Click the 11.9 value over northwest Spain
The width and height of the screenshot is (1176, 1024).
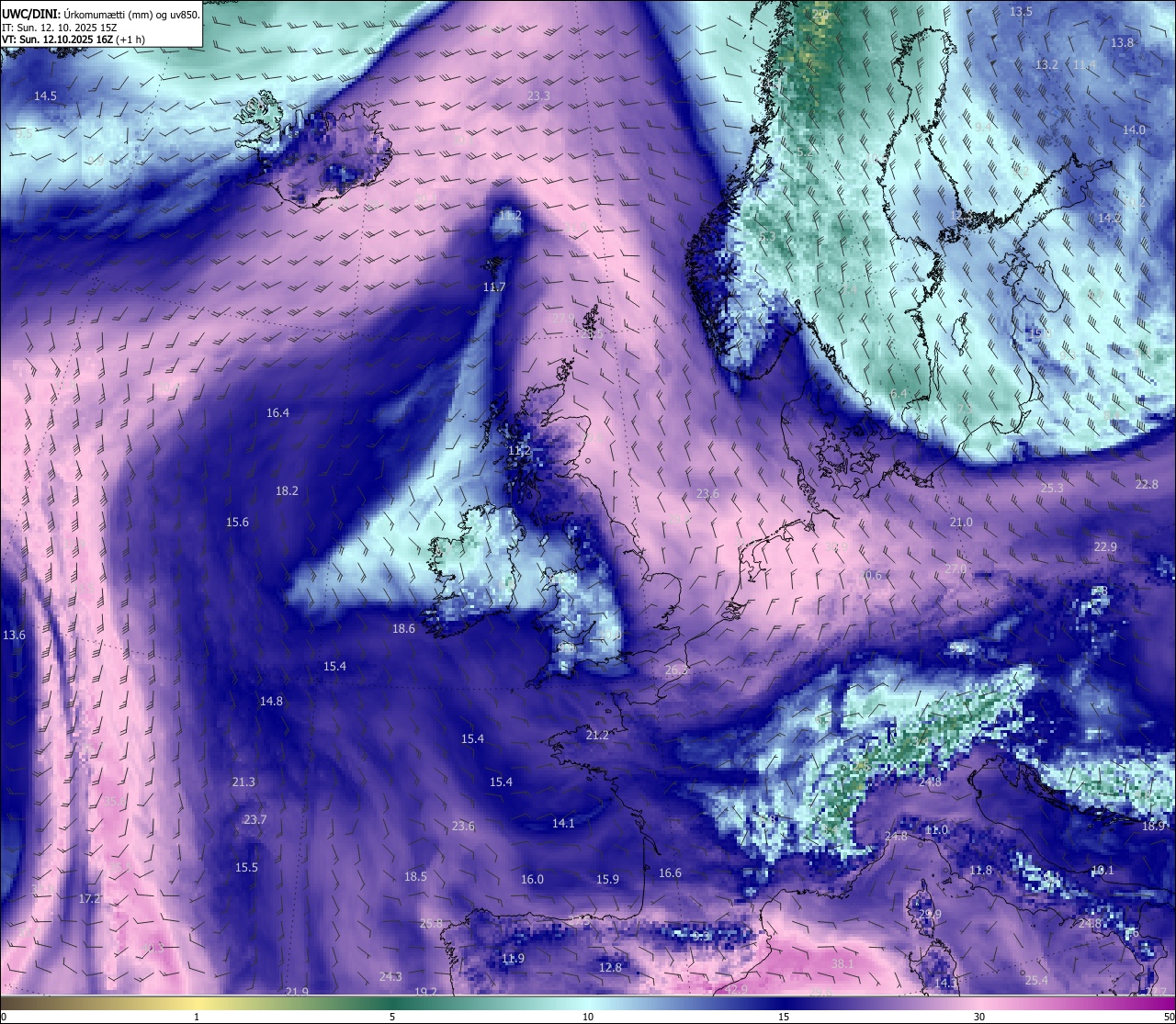[513, 959]
